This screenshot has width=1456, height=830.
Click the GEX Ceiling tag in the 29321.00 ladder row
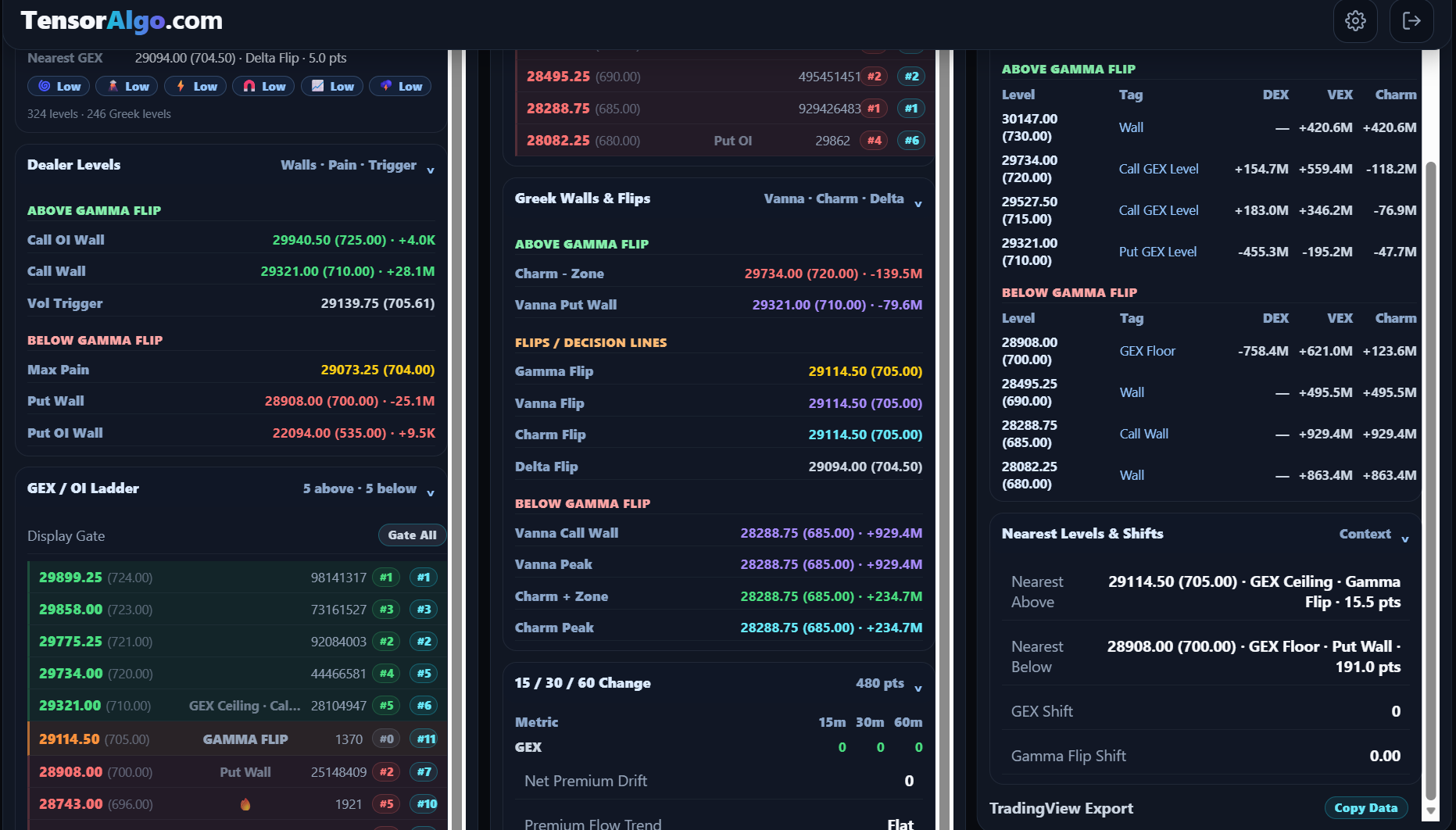245,706
